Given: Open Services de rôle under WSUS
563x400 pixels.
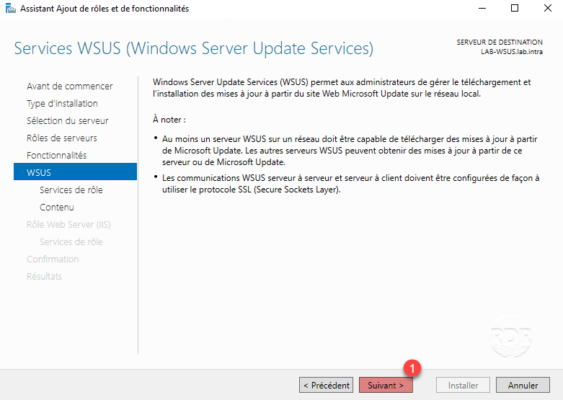Looking at the screenshot, I should pyautogui.click(x=71, y=190).
